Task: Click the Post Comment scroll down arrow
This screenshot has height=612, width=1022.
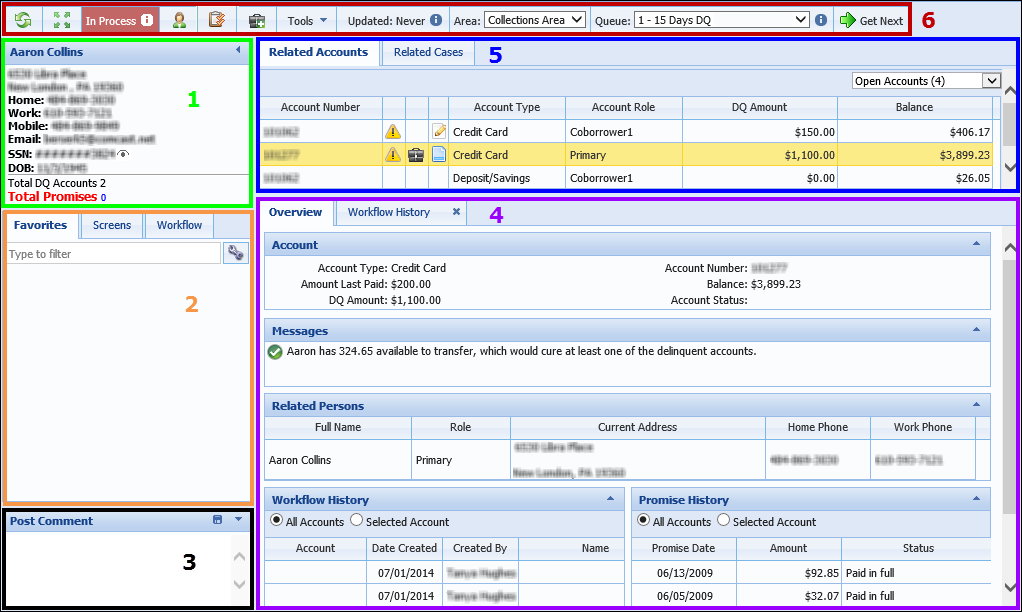Action: 239,584
